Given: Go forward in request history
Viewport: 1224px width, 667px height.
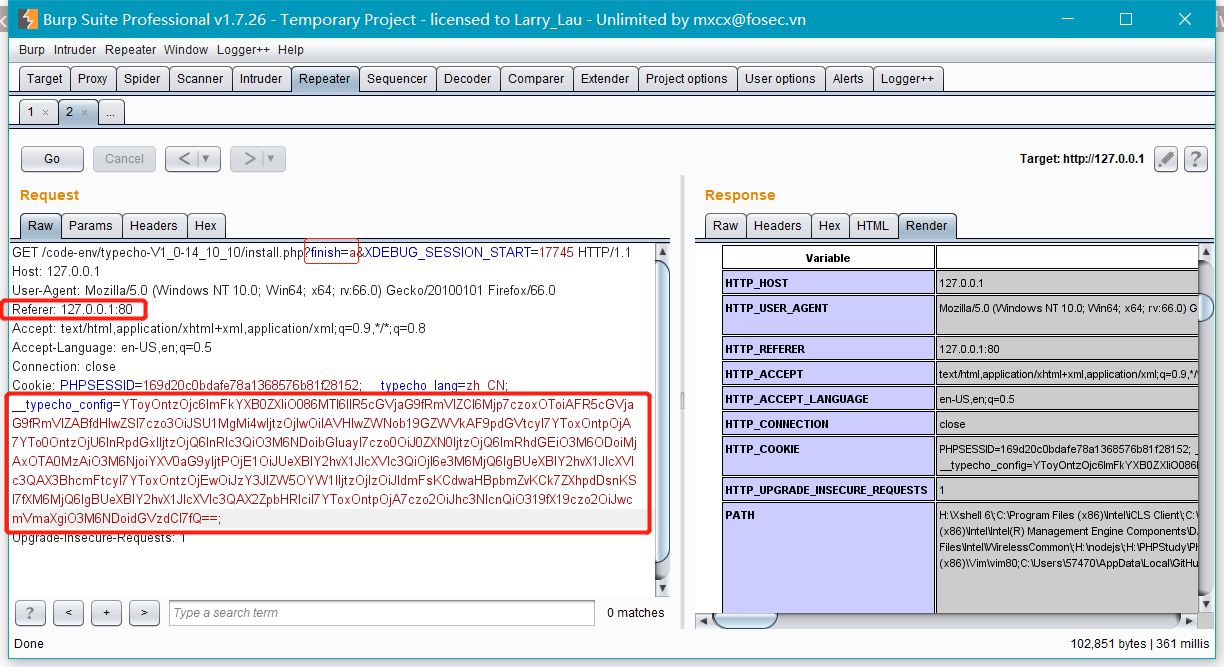Looking at the screenshot, I should point(249,158).
